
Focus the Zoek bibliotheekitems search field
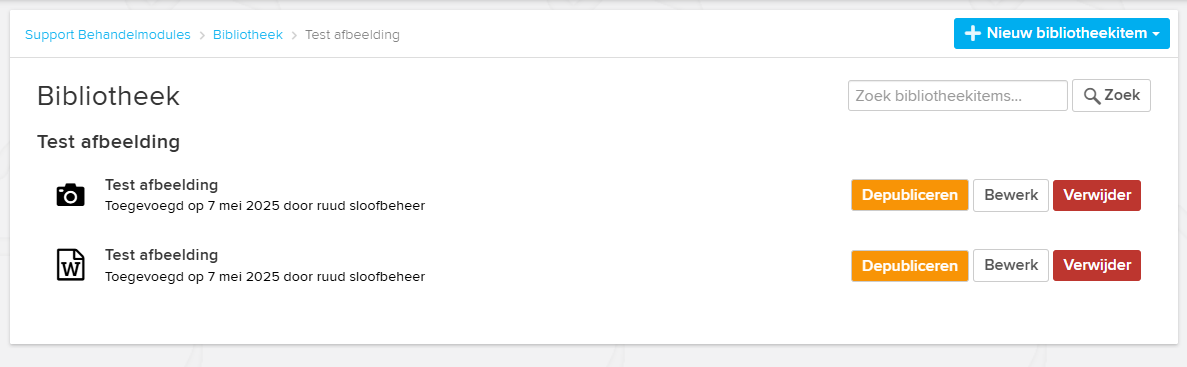tap(958, 96)
